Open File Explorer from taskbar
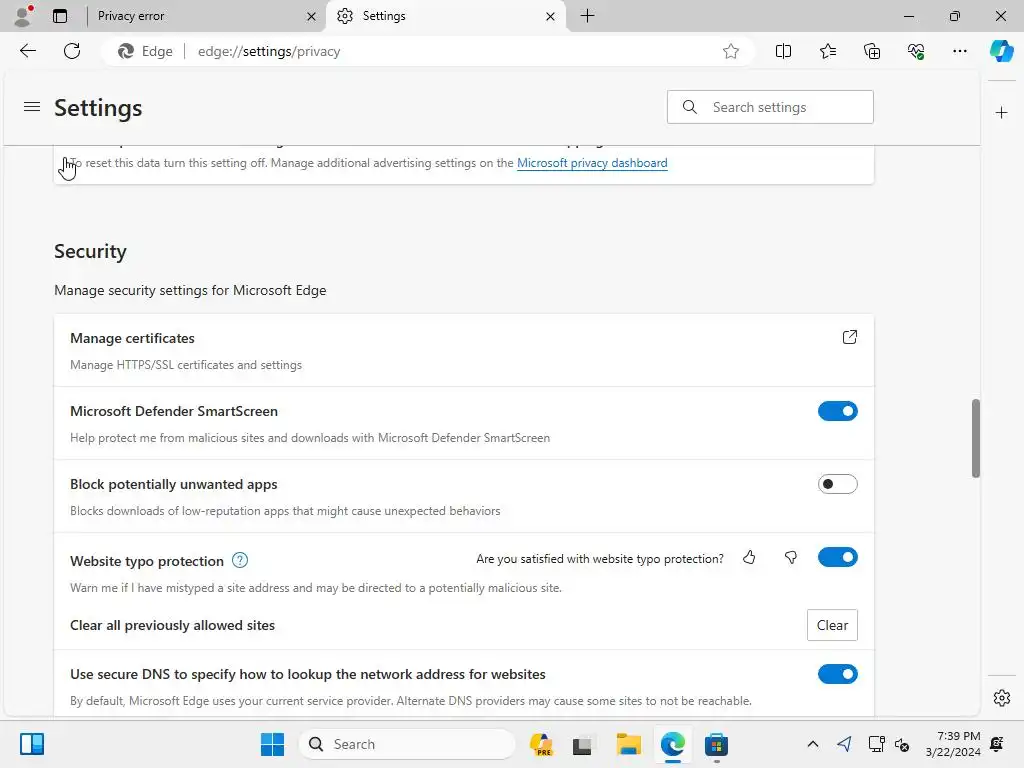Image resolution: width=1024 pixels, height=768 pixels. click(x=628, y=744)
